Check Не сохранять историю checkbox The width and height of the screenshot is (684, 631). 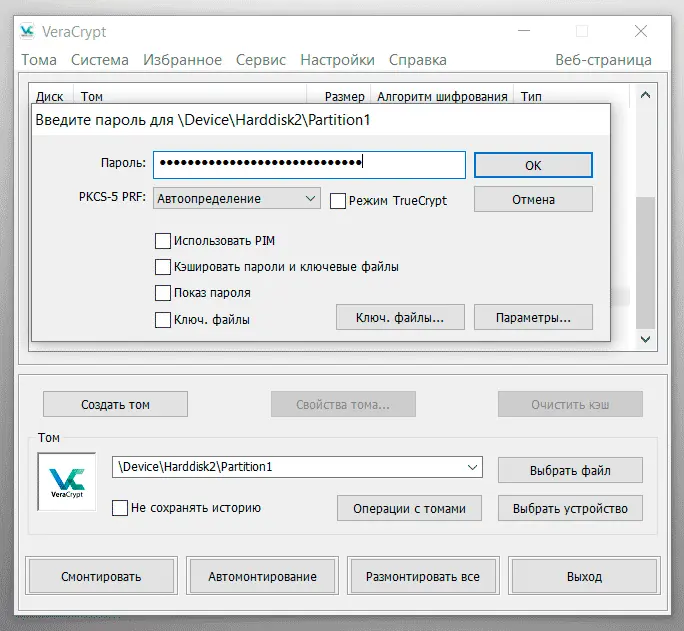(x=120, y=508)
